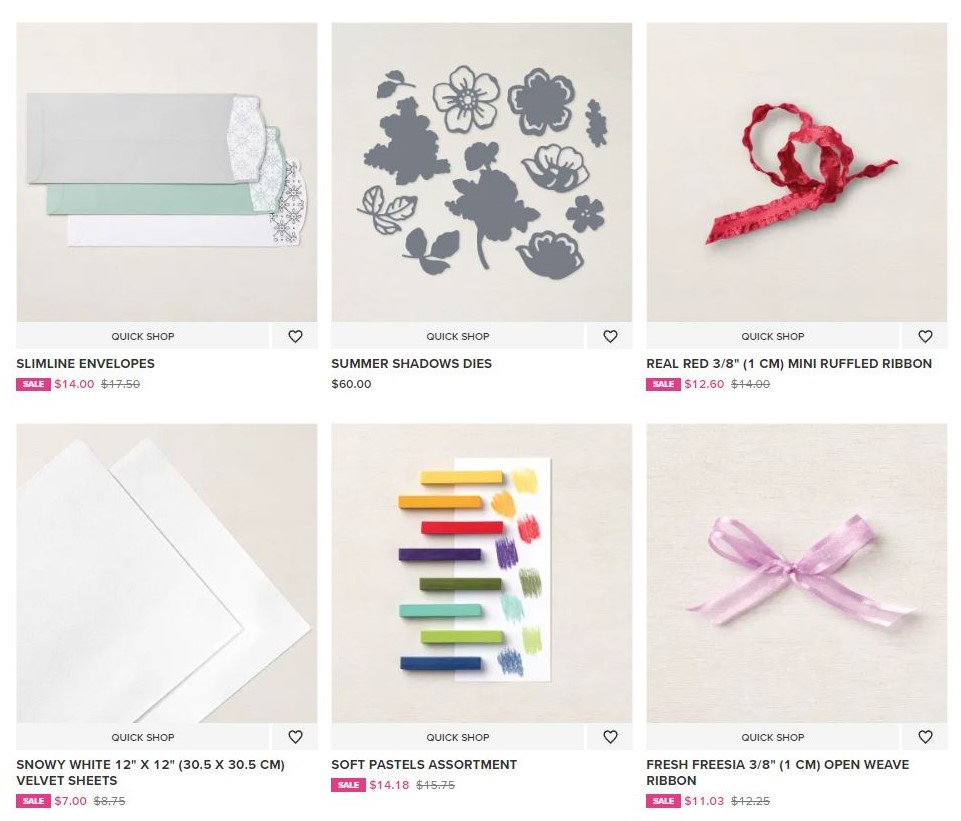This screenshot has height=821, width=961.
Task: Open Quick Shop for Snowy White Velvet Sheets
Action: (x=143, y=737)
